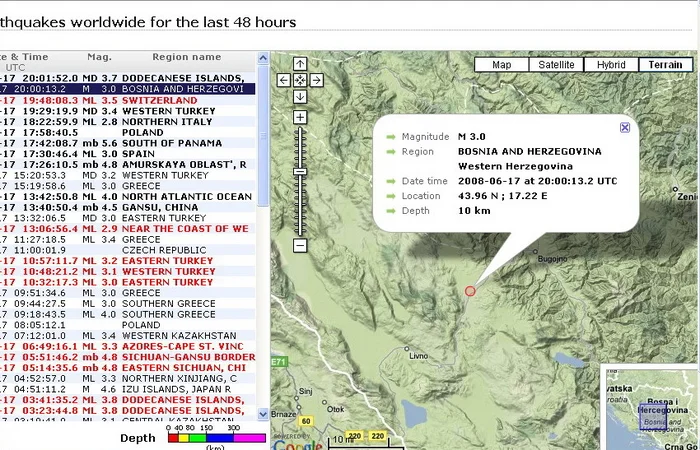Click the yellow 60 road shield
This screenshot has height=450, width=700.
tap(306, 421)
